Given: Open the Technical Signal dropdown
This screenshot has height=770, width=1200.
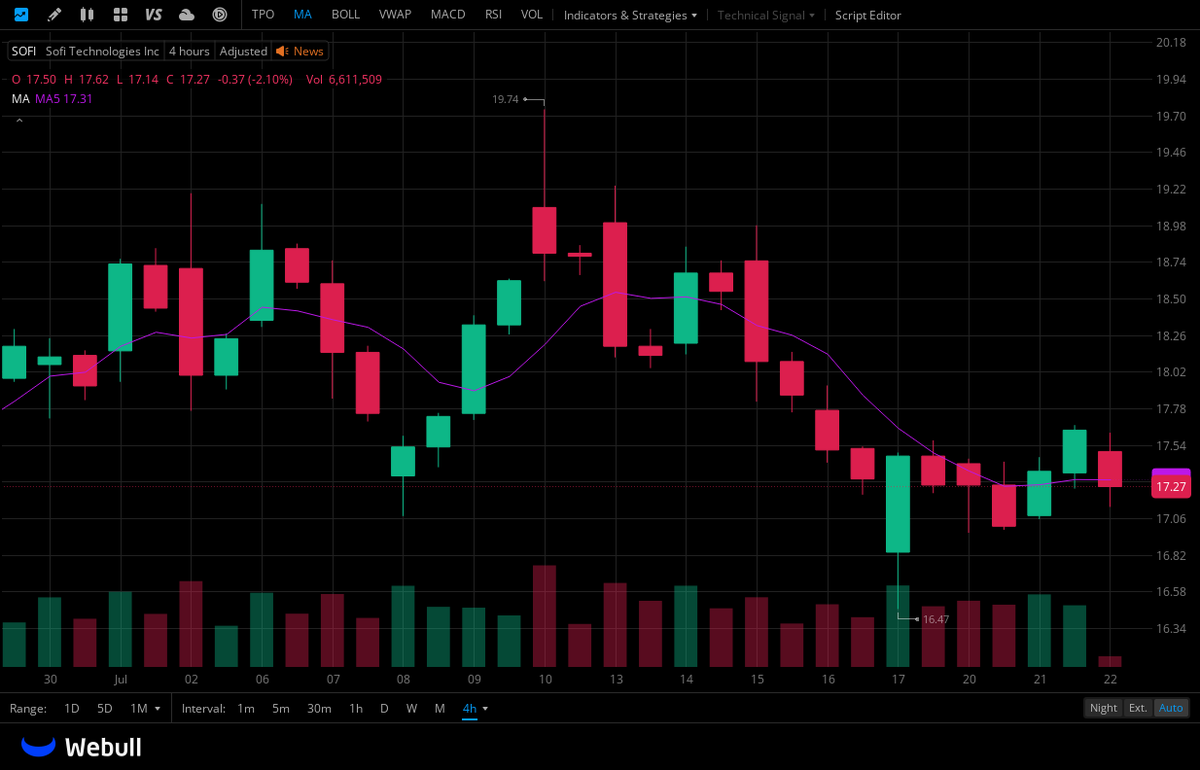Looking at the screenshot, I should coord(767,15).
